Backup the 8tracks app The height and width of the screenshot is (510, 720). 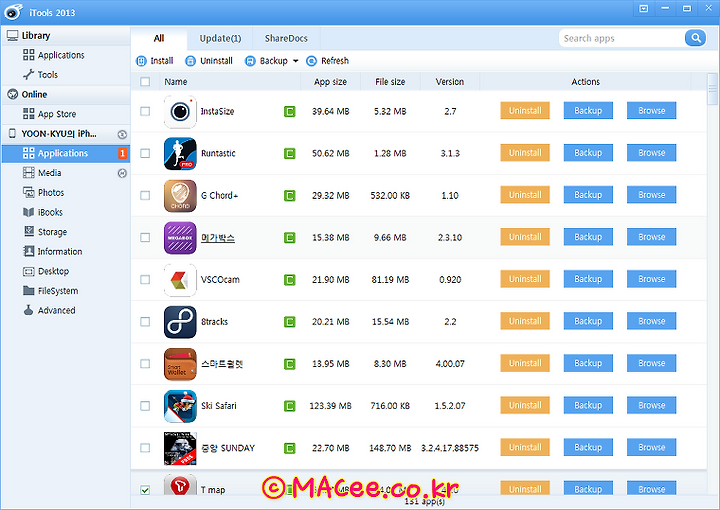[588, 321]
